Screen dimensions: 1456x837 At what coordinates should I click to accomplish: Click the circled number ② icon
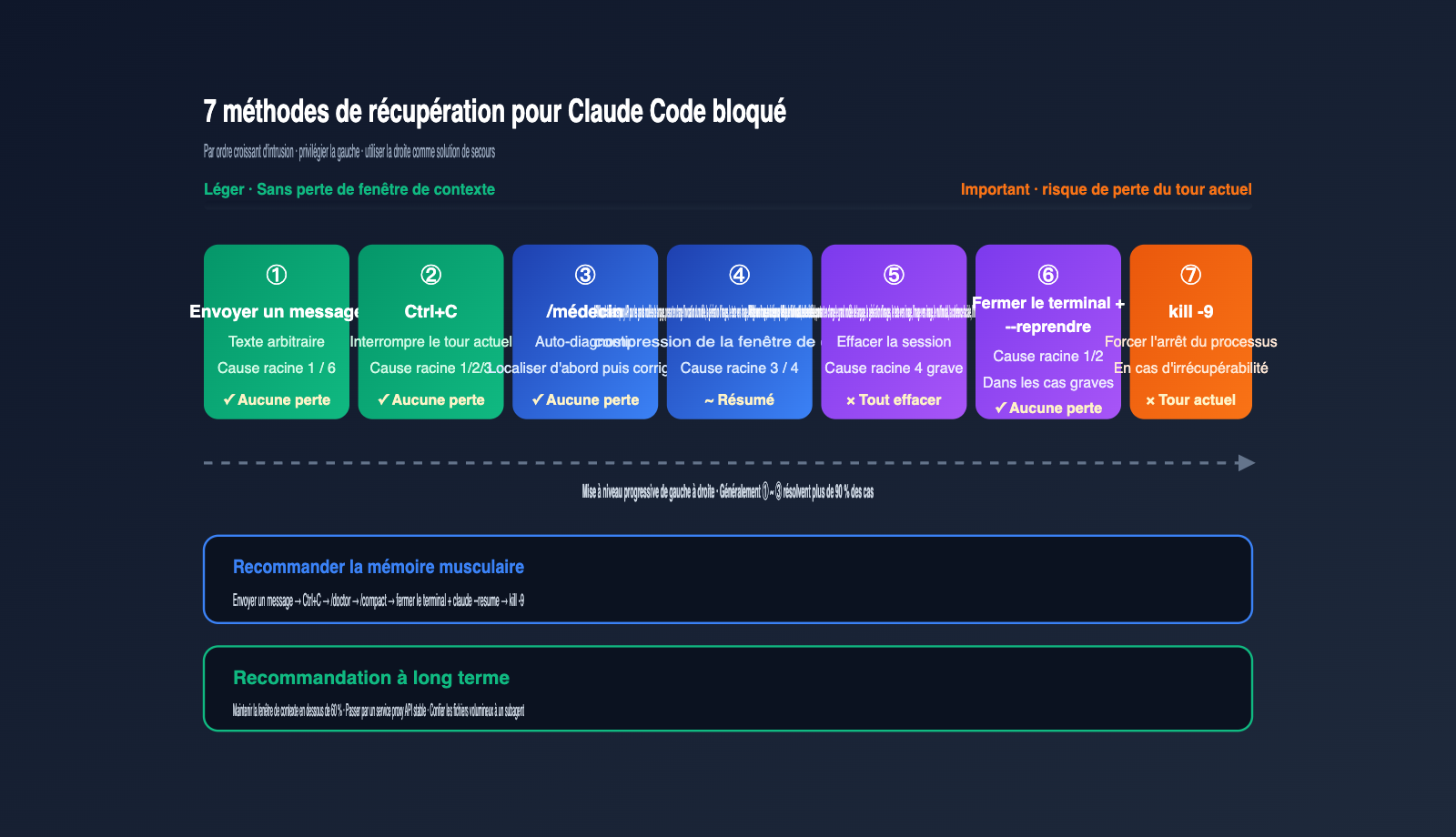click(x=430, y=275)
